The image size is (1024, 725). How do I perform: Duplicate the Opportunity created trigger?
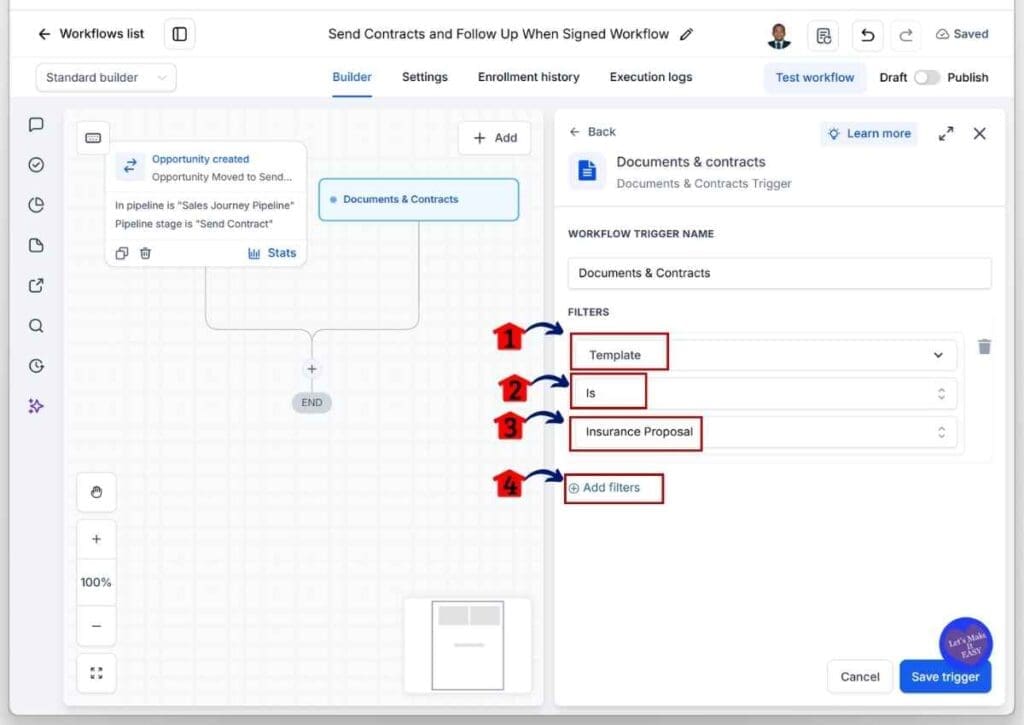tap(122, 253)
